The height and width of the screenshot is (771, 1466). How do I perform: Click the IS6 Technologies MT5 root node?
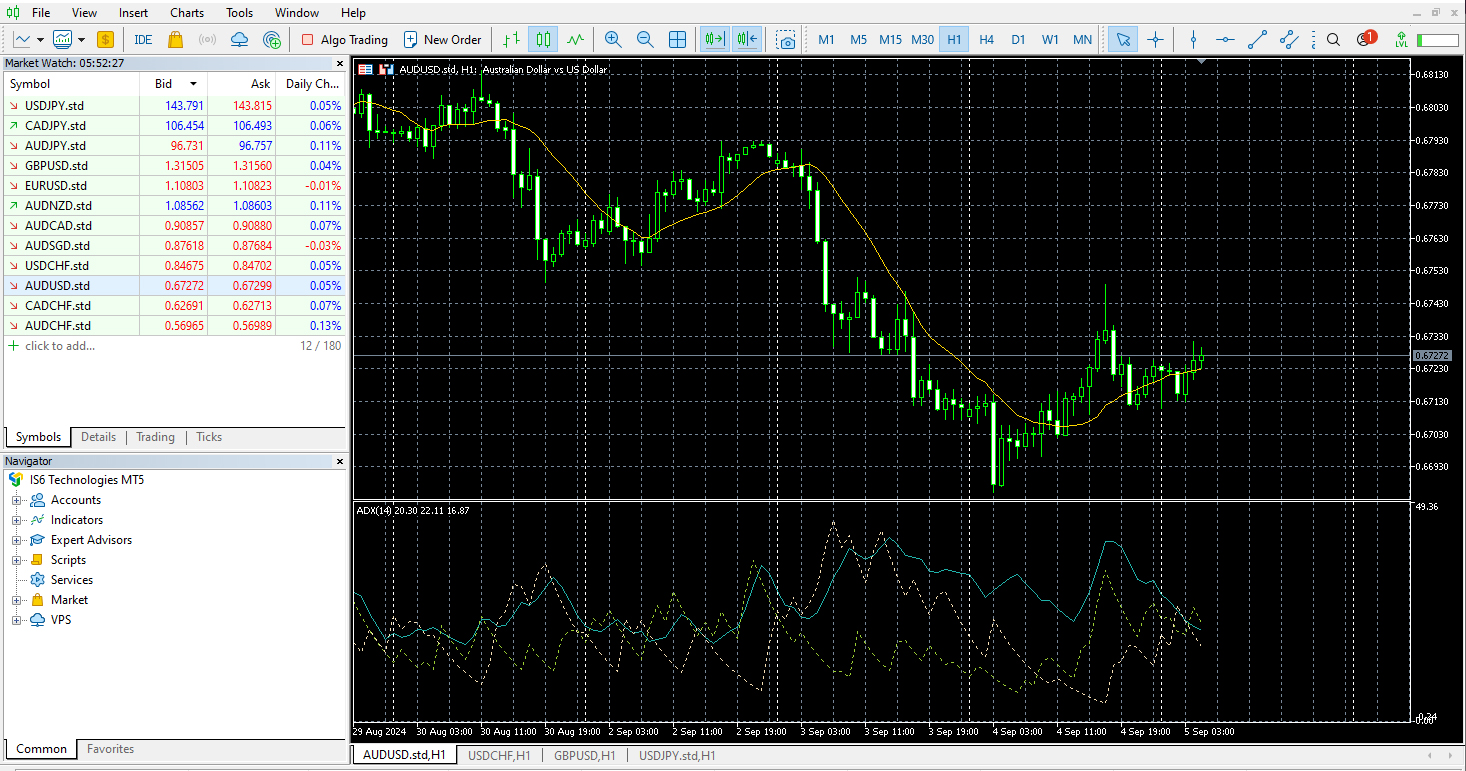tap(86, 480)
